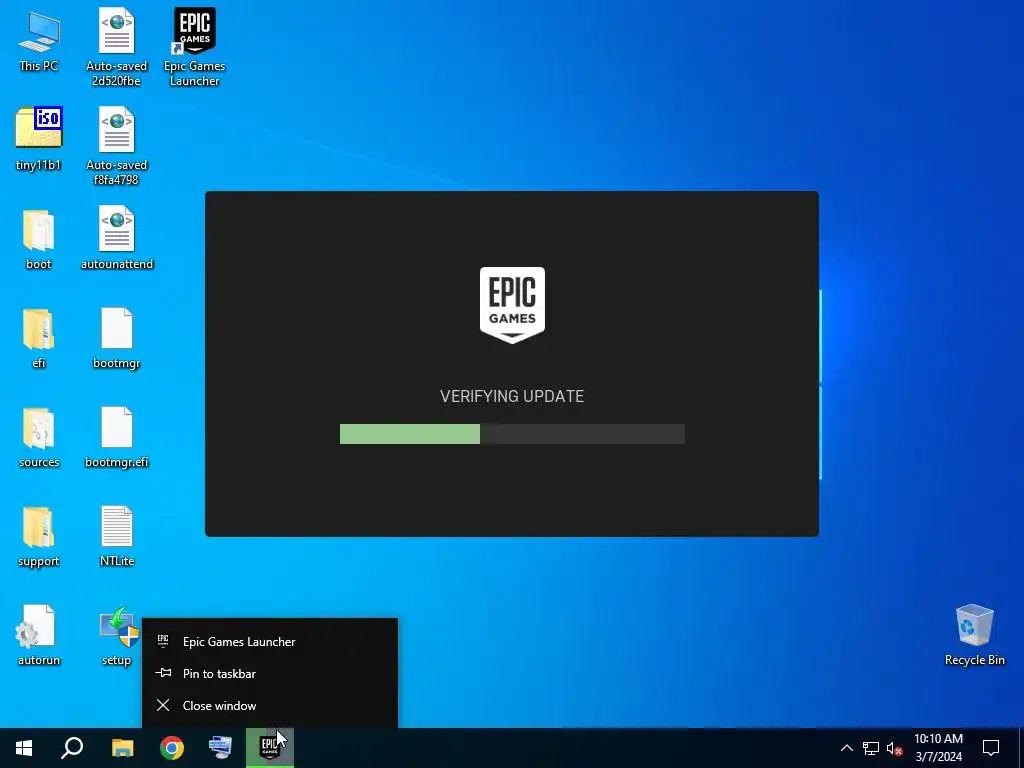Select the tiny11b1 ISO file icon
Image resolution: width=1024 pixels, height=768 pixels.
tap(39, 139)
